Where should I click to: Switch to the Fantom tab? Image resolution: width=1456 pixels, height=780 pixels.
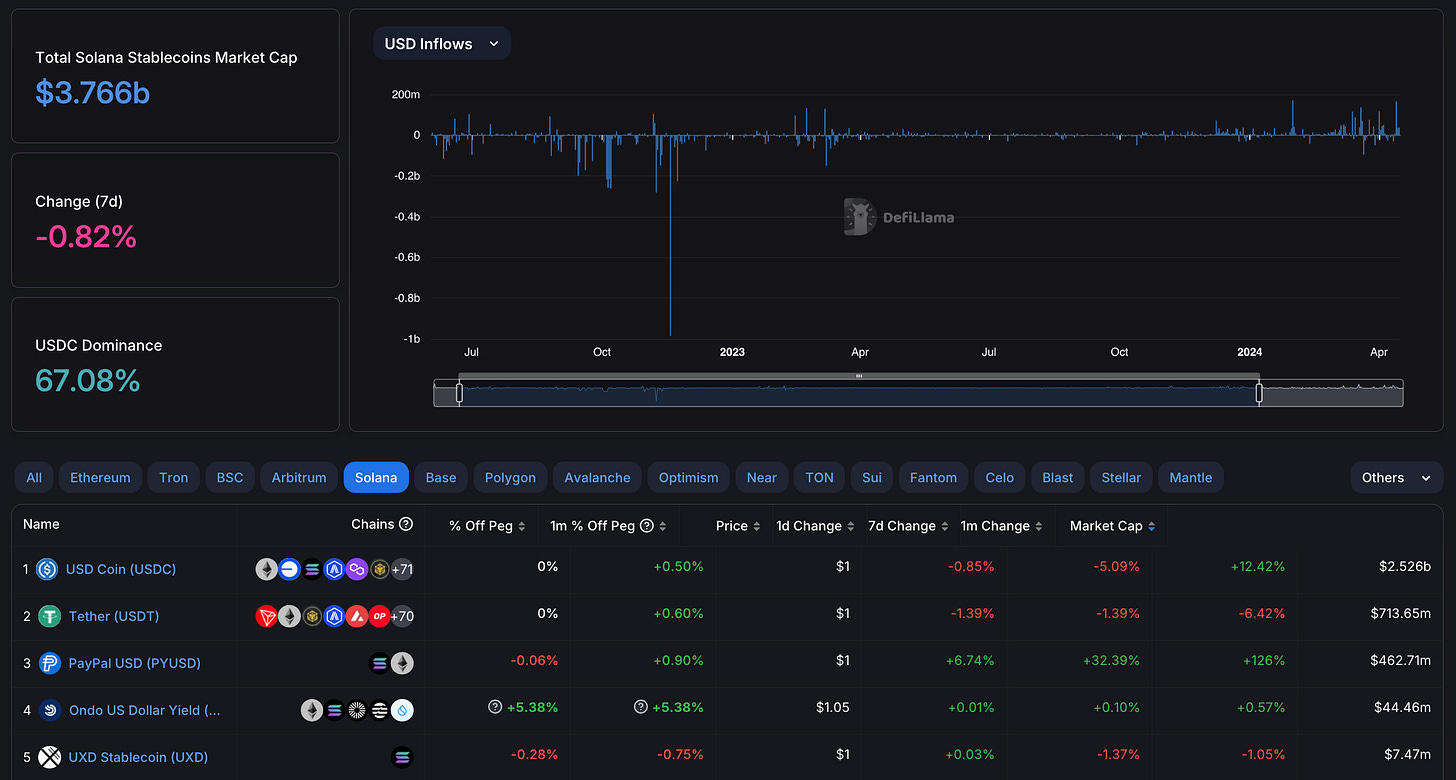point(934,478)
